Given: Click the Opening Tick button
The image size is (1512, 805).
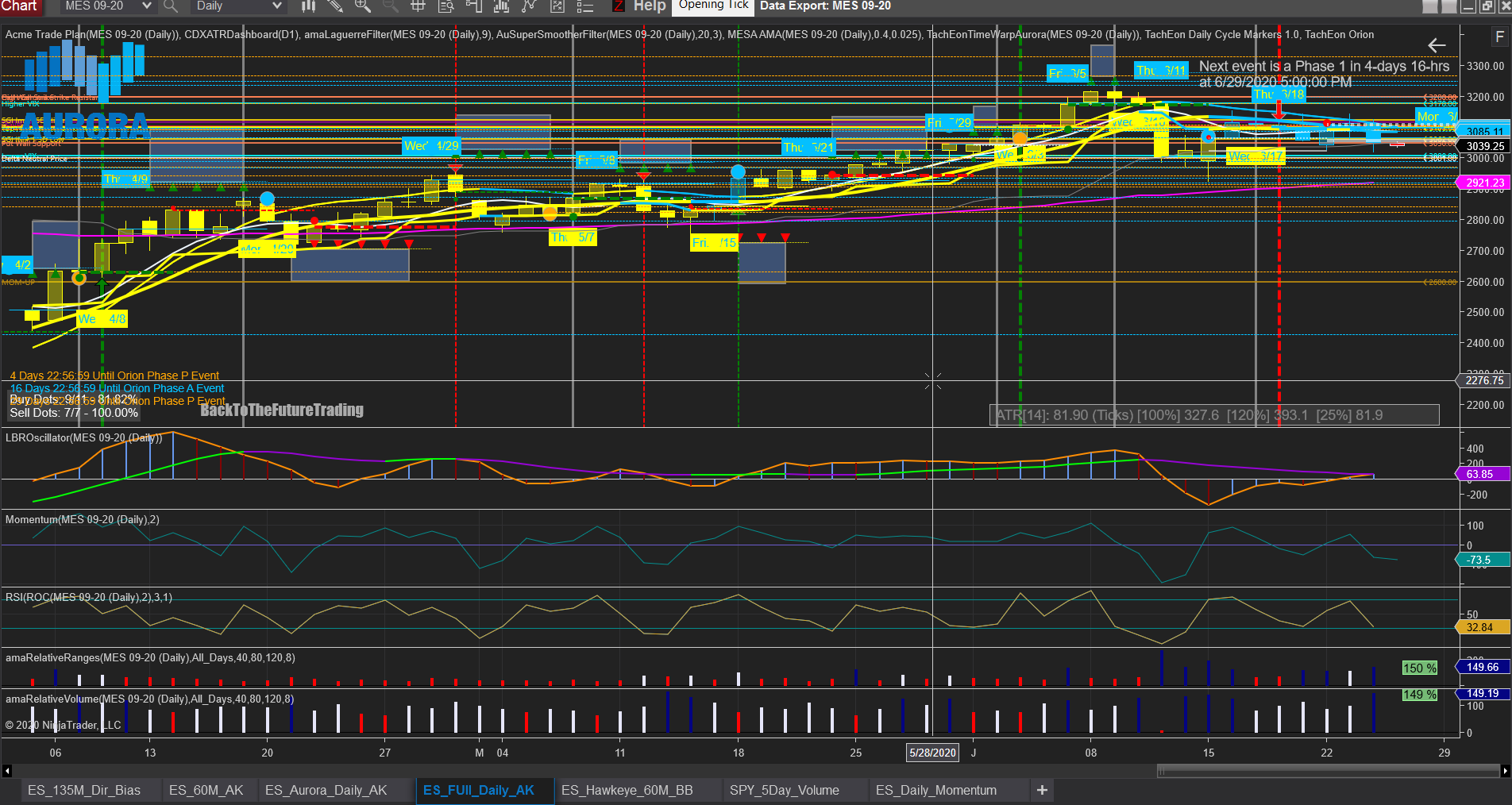Looking at the screenshot, I should [x=713, y=6].
